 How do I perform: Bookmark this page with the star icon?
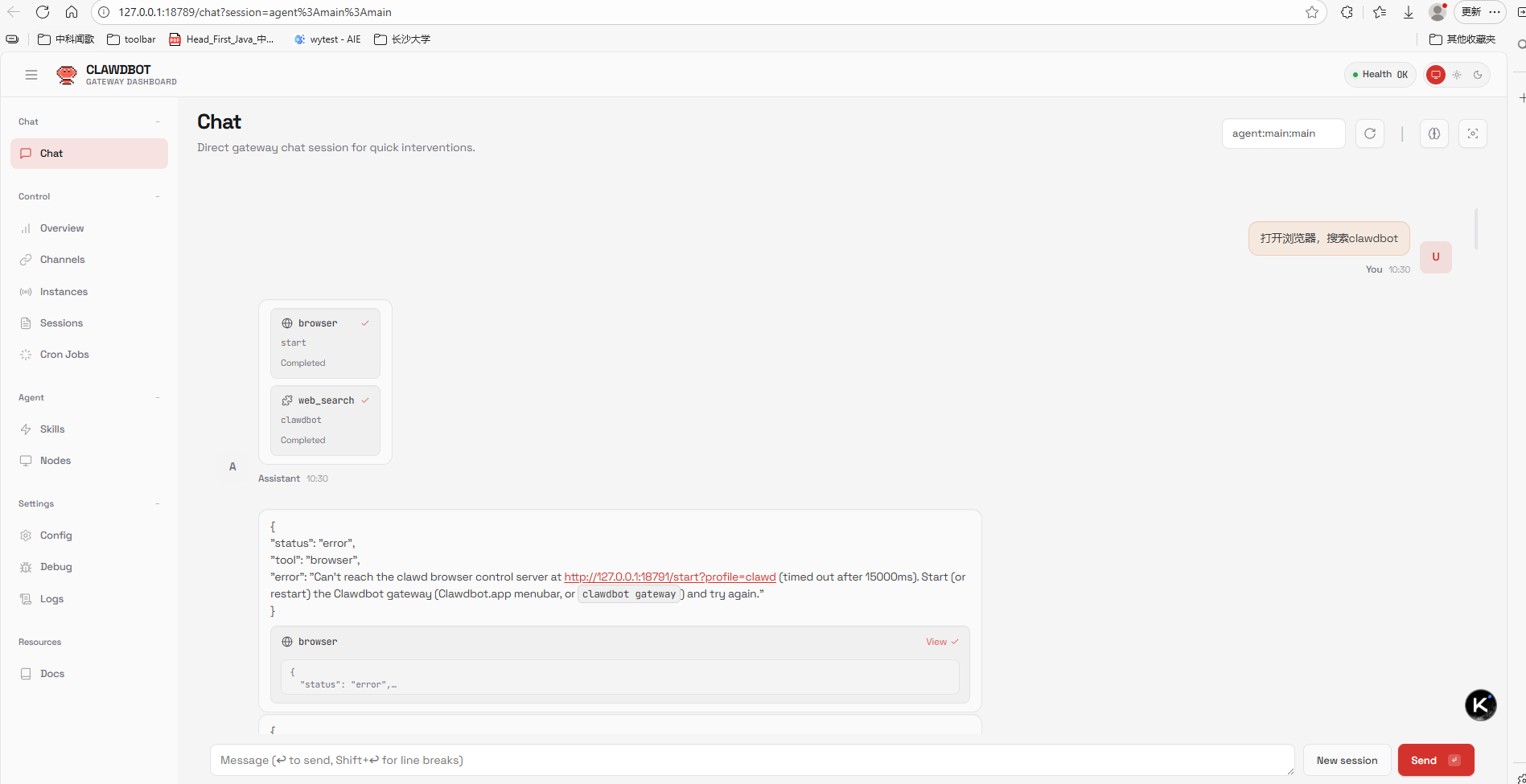point(1312,12)
